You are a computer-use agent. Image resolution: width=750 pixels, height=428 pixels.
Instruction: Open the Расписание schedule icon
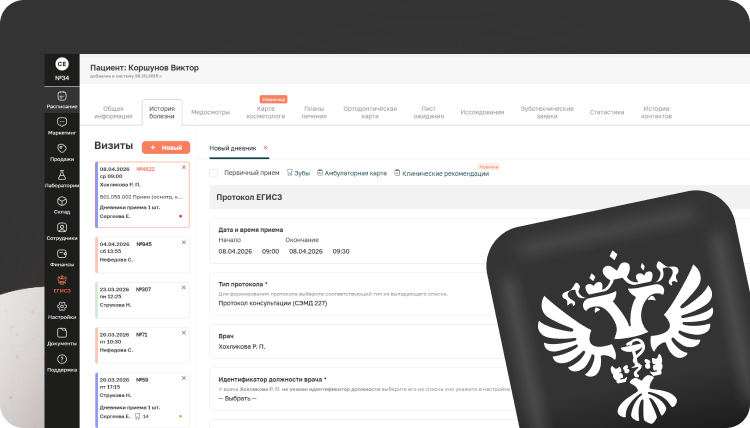coord(62,96)
